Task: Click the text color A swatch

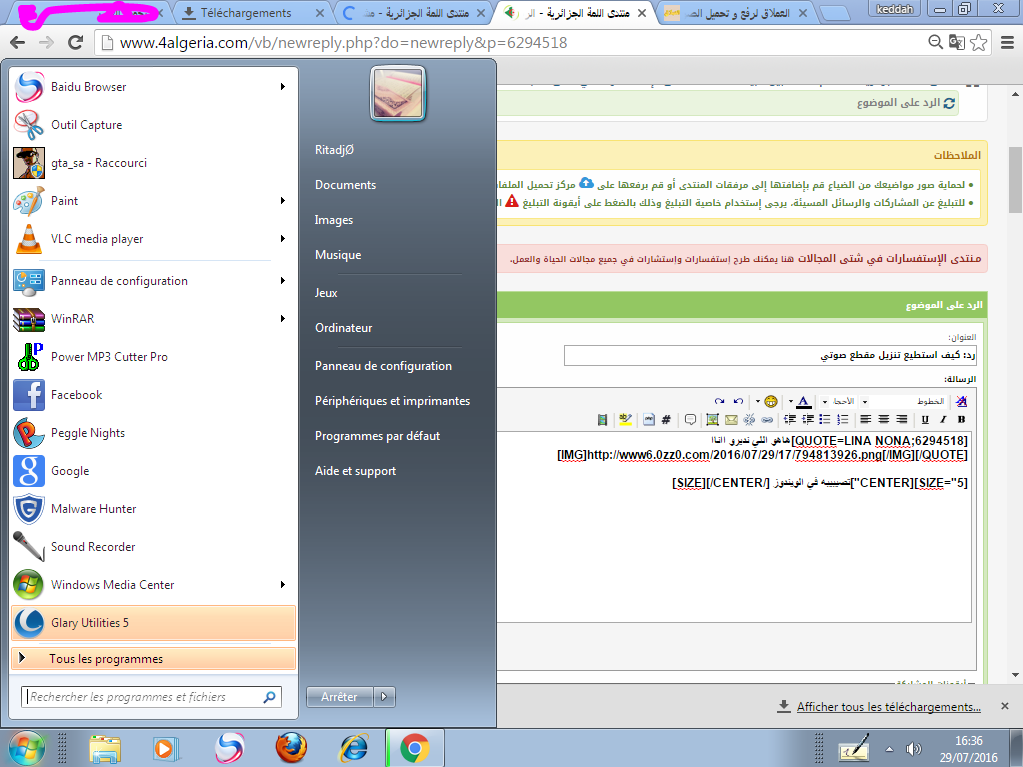Action: [802, 401]
